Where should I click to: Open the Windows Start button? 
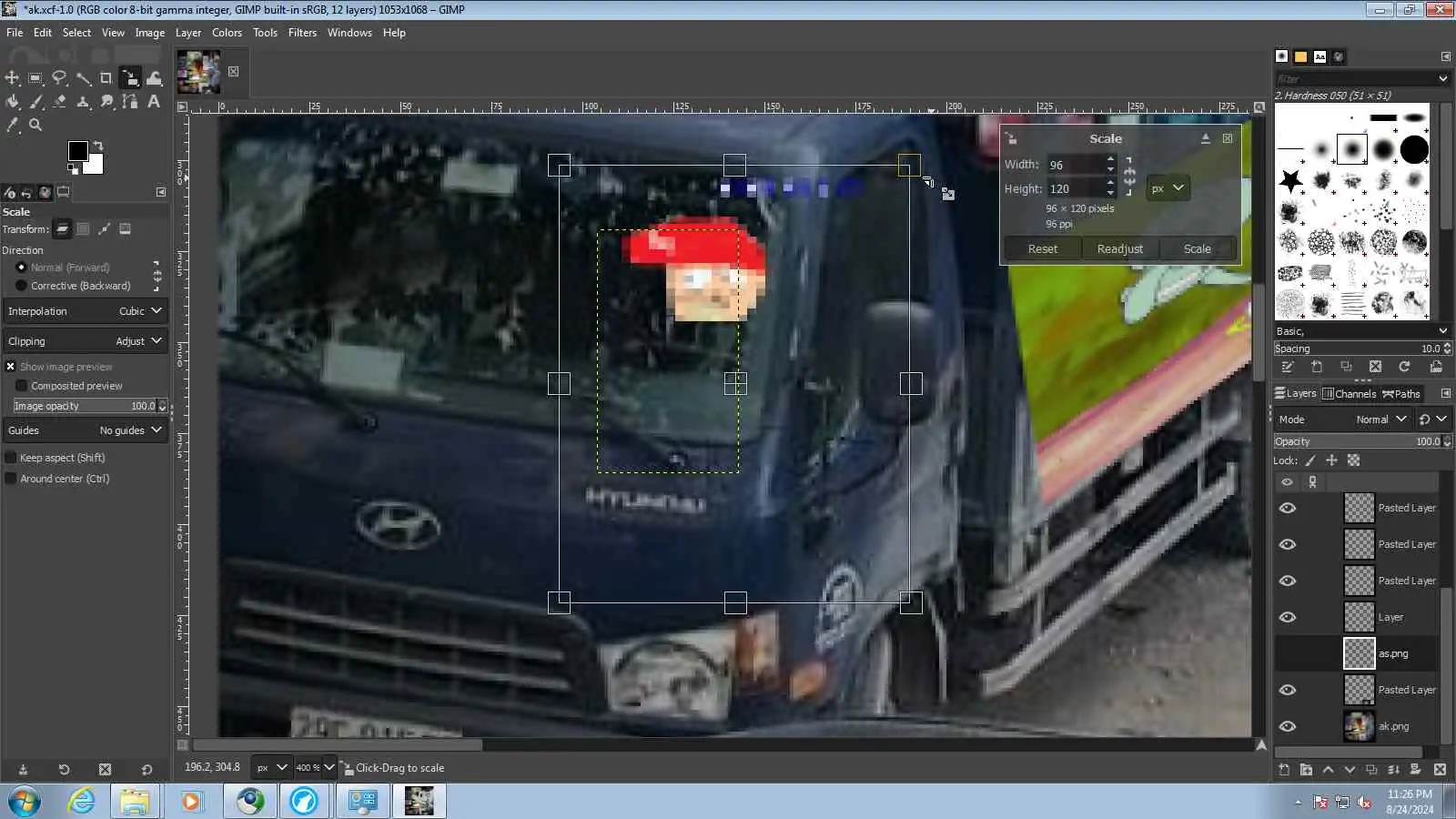25,802
